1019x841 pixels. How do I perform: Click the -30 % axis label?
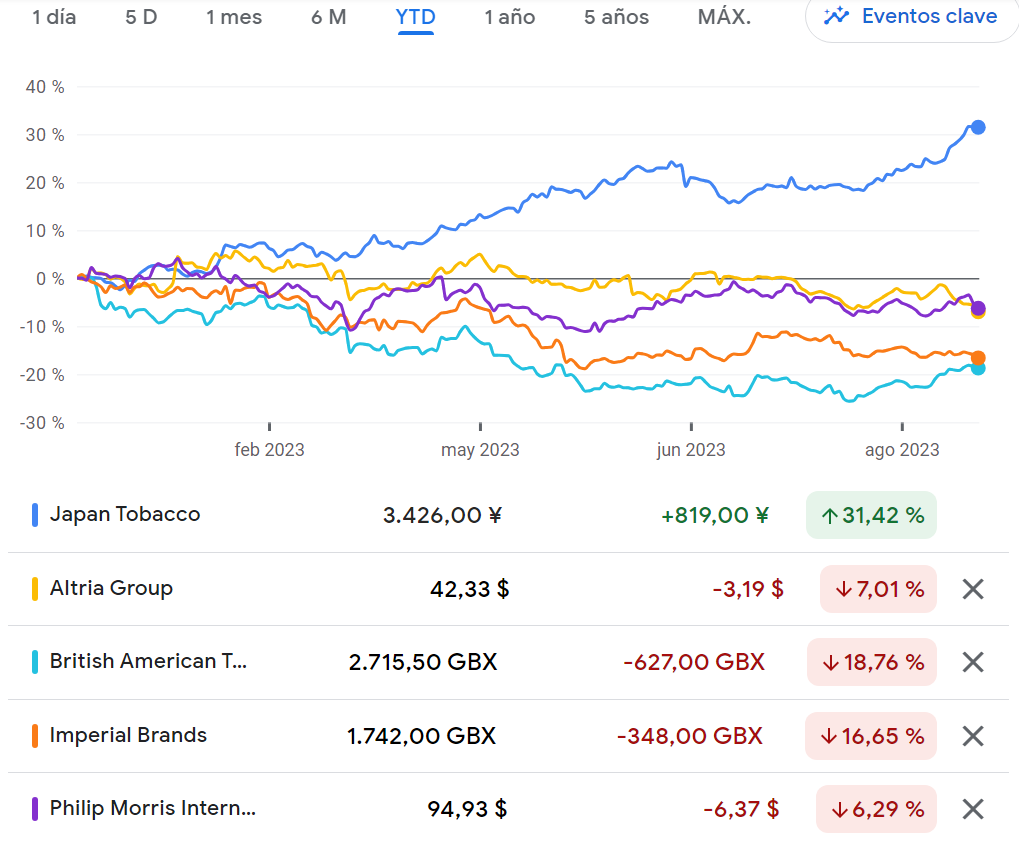(x=42, y=423)
